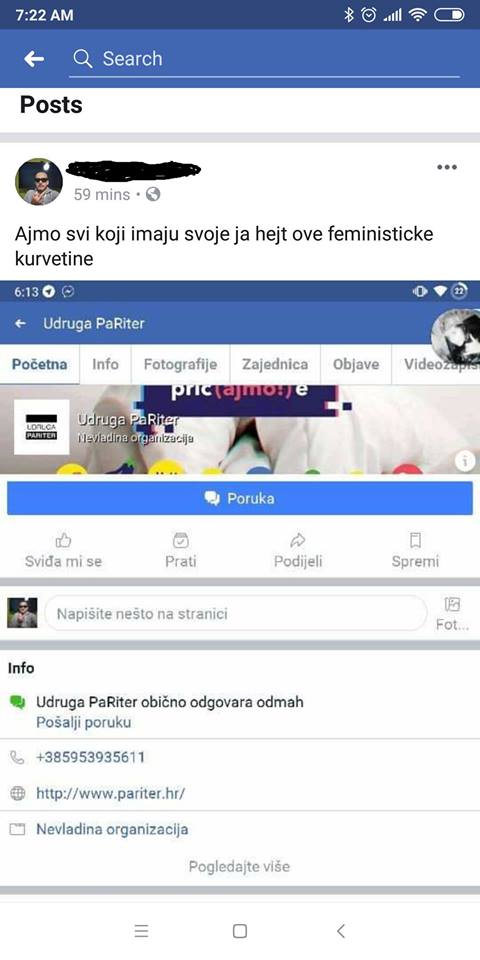
Task: Tap the Spremi bookmark icon
Action: click(x=415, y=550)
